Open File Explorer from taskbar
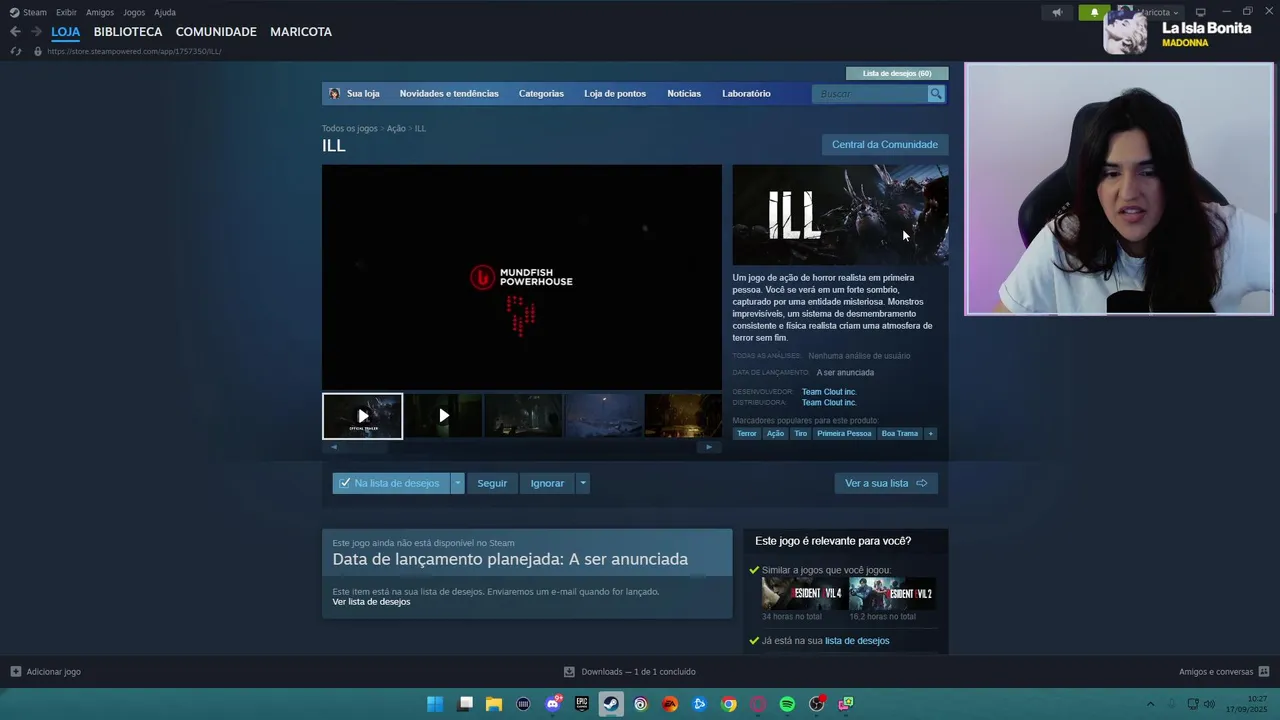Screen dimensions: 1280x720 click(494, 704)
